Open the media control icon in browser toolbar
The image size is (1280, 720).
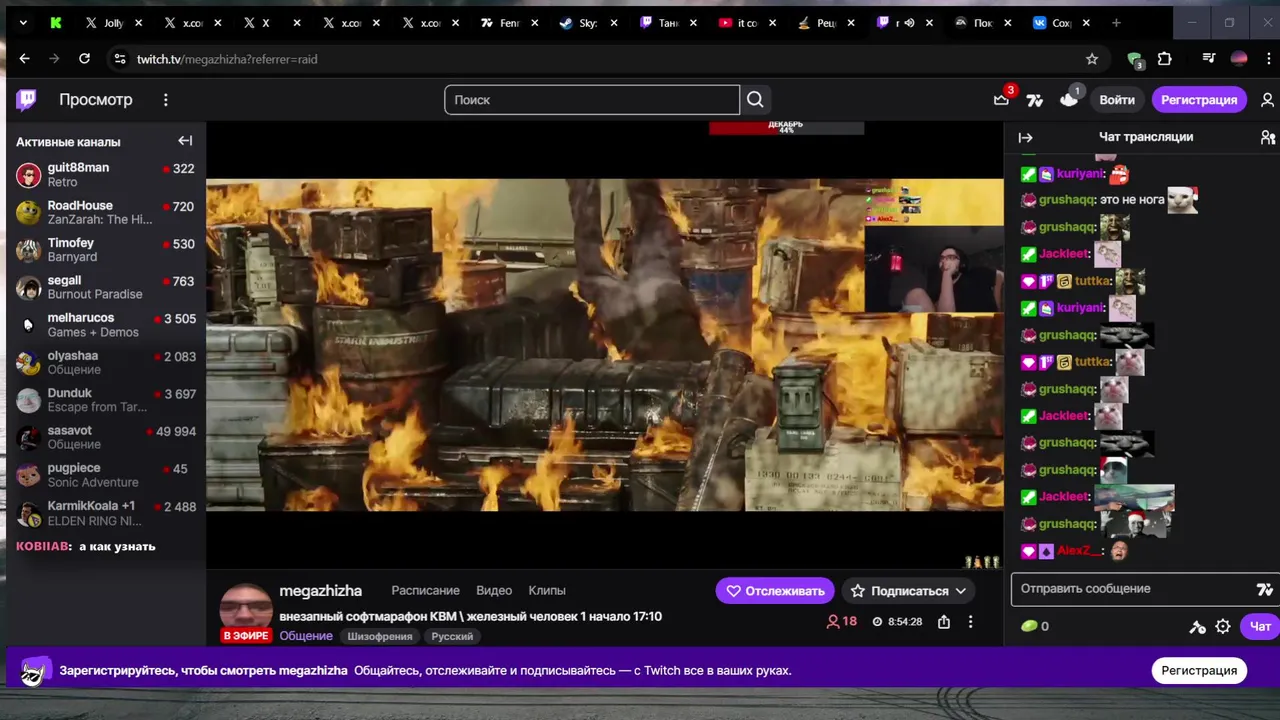point(1208,59)
